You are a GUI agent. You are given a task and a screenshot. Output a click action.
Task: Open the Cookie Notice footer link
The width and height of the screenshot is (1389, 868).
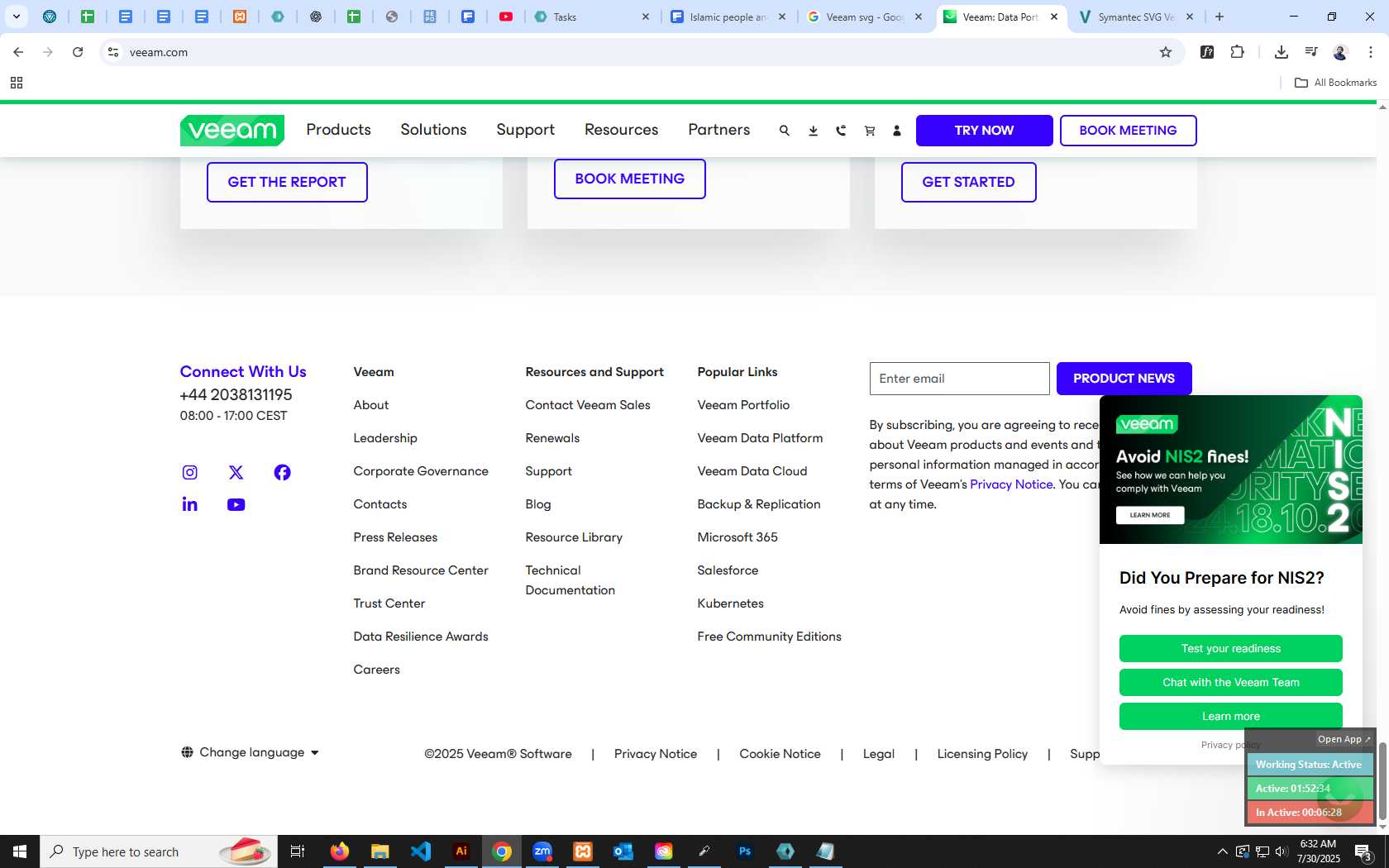pos(780,754)
